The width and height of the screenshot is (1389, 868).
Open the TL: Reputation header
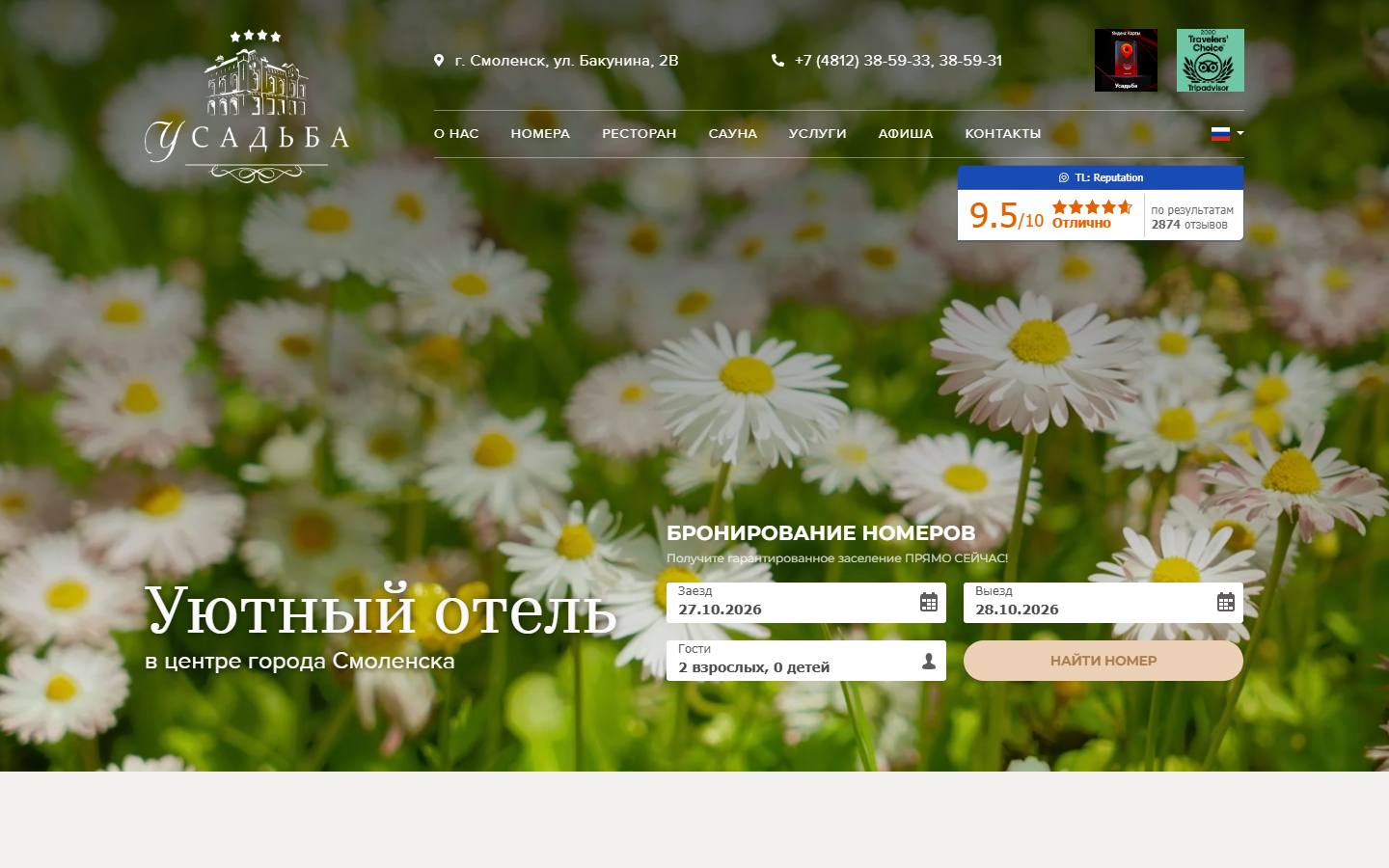pos(1101,177)
